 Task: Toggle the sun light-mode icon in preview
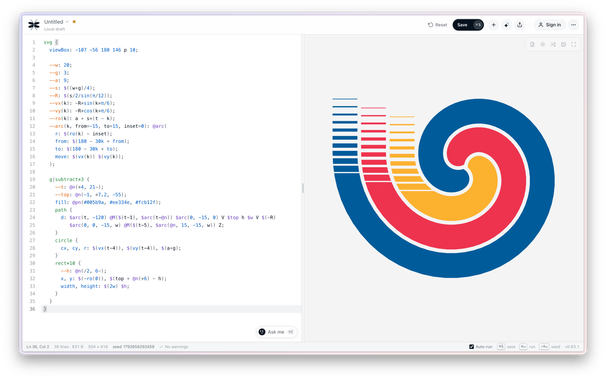(543, 44)
